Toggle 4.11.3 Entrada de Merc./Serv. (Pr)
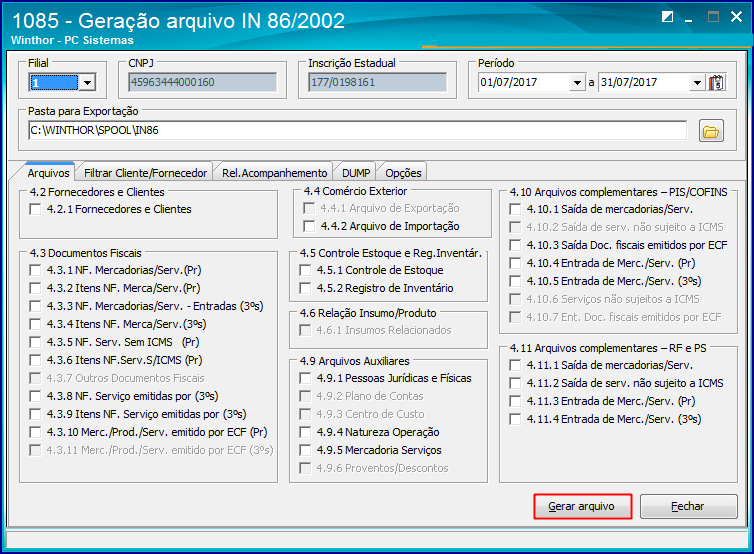Screen dimensions: 754x554 click(x=515, y=401)
